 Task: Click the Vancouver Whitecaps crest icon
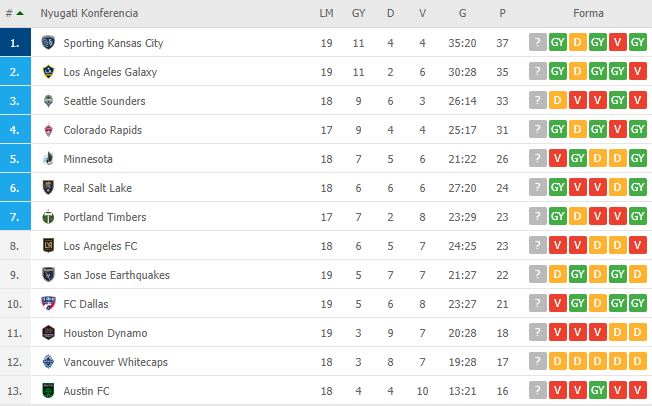pos(48,362)
